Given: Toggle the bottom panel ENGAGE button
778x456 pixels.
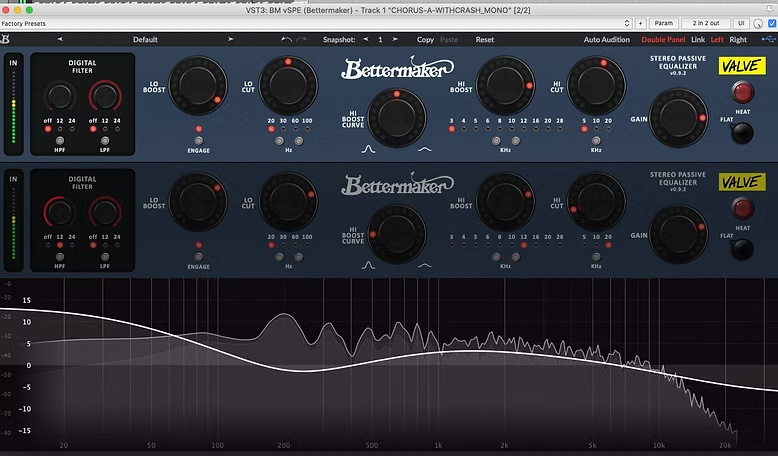Looking at the screenshot, I should 198,257.
